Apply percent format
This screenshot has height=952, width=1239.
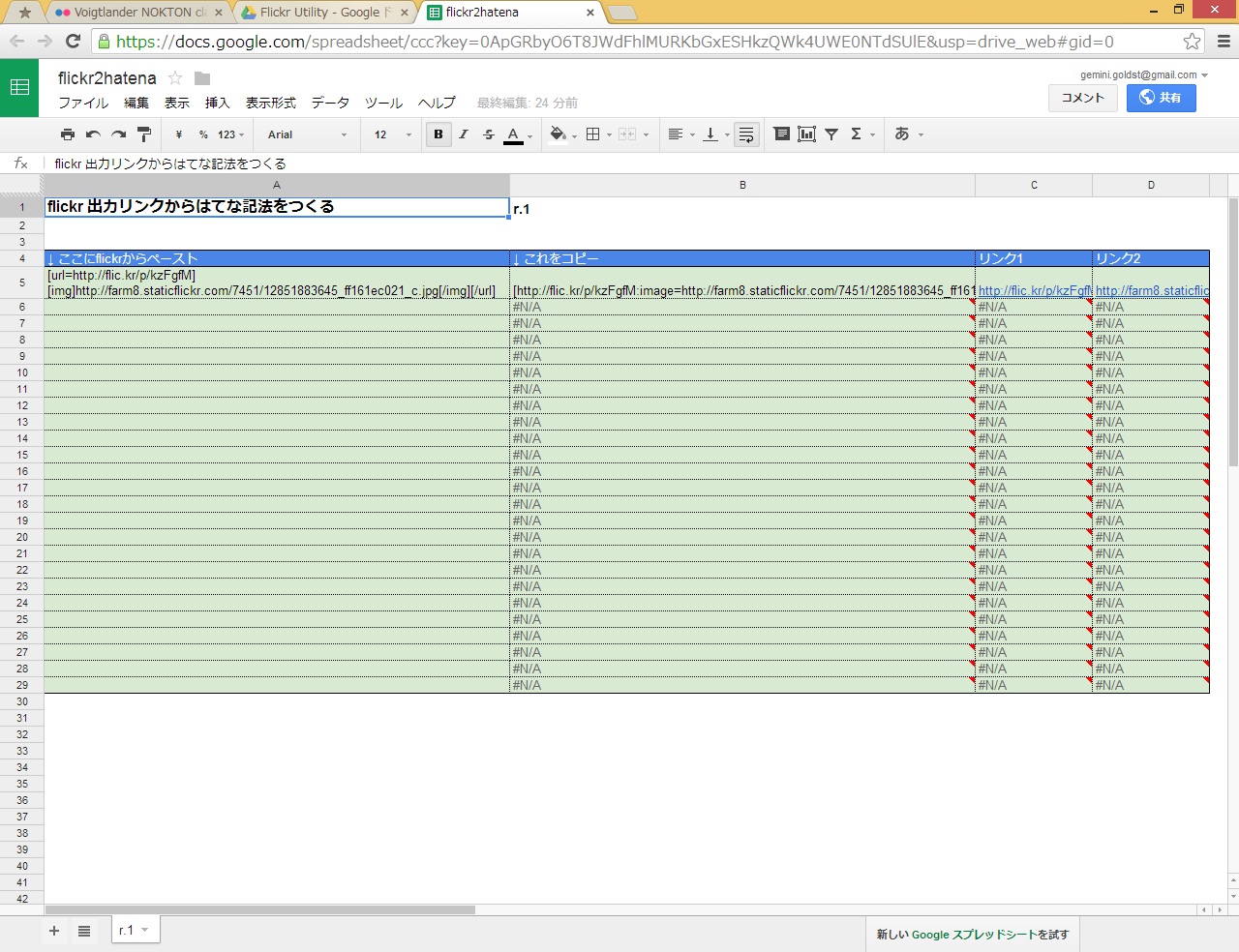[x=203, y=134]
